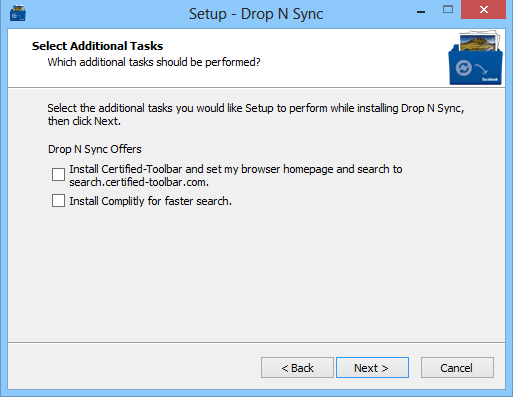513x397 pixels.
Task: Click the 'Which additional tasks should be performed?' subtitle
Action: (x=154, y=62)
